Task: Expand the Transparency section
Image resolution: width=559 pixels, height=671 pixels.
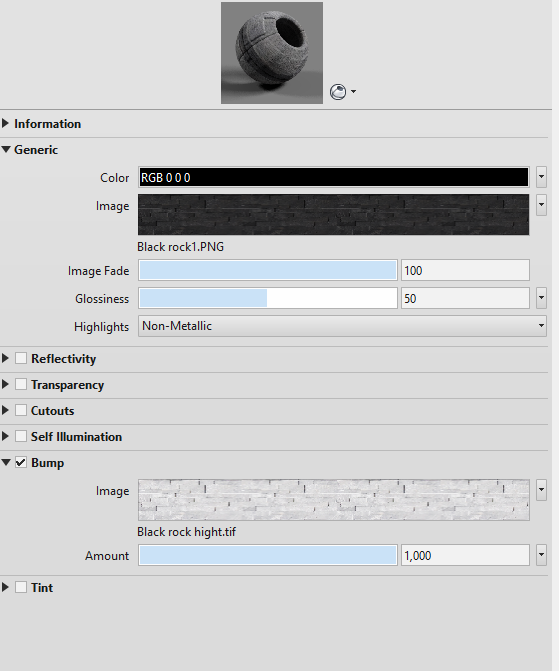Action: coord(5,384)
